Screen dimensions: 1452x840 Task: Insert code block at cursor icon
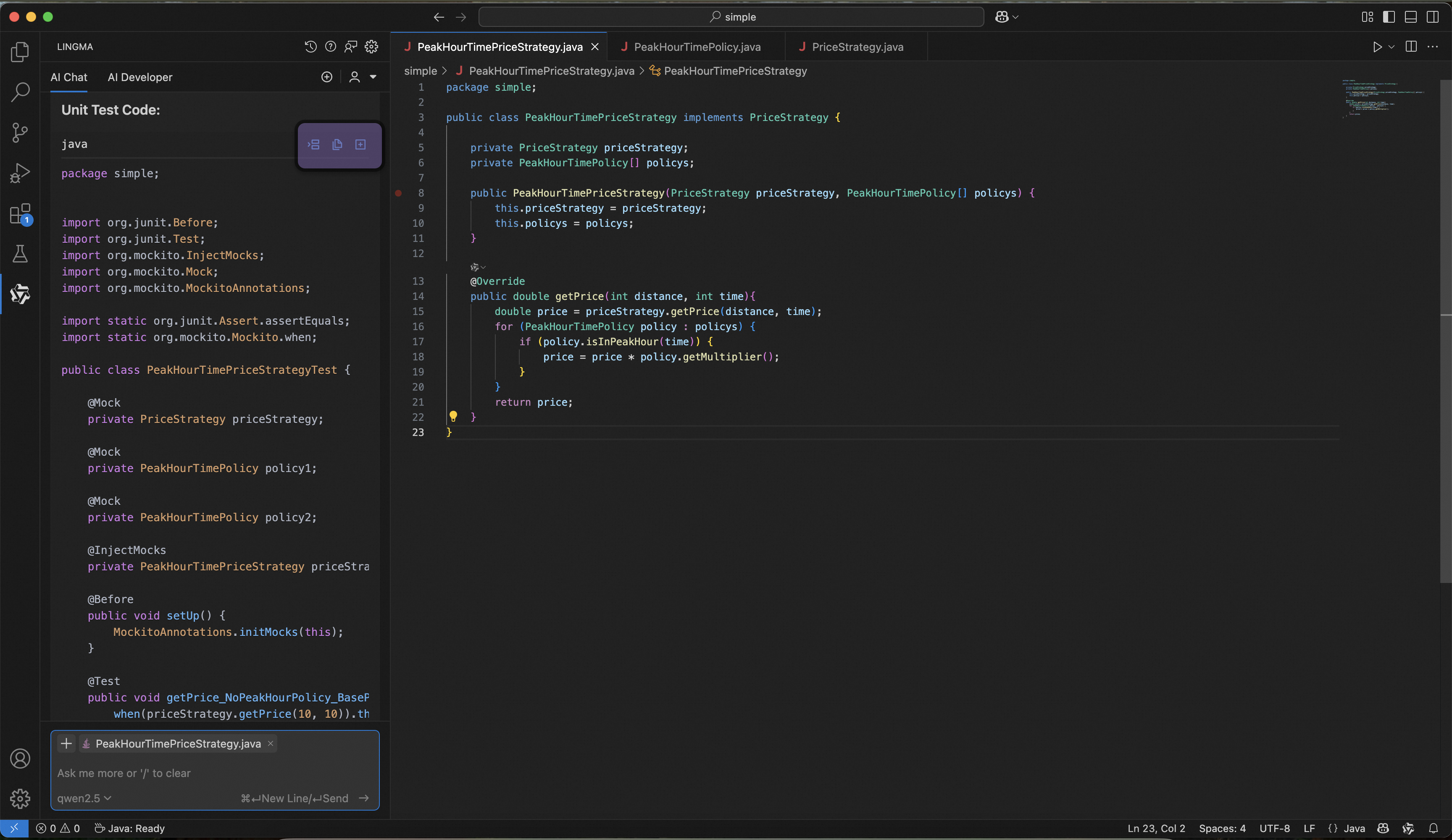(313, 144)
